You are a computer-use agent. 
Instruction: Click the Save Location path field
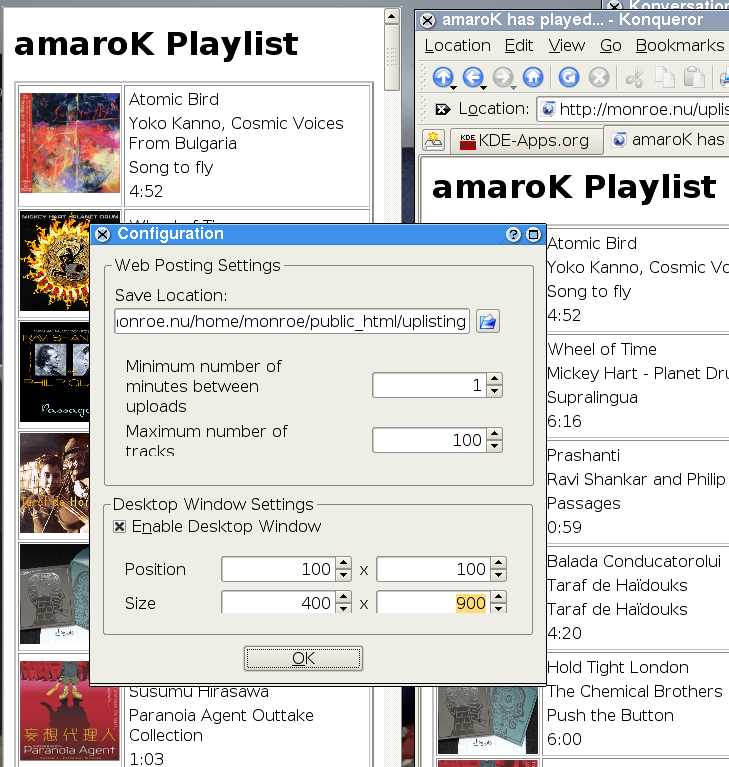(292, 321)
